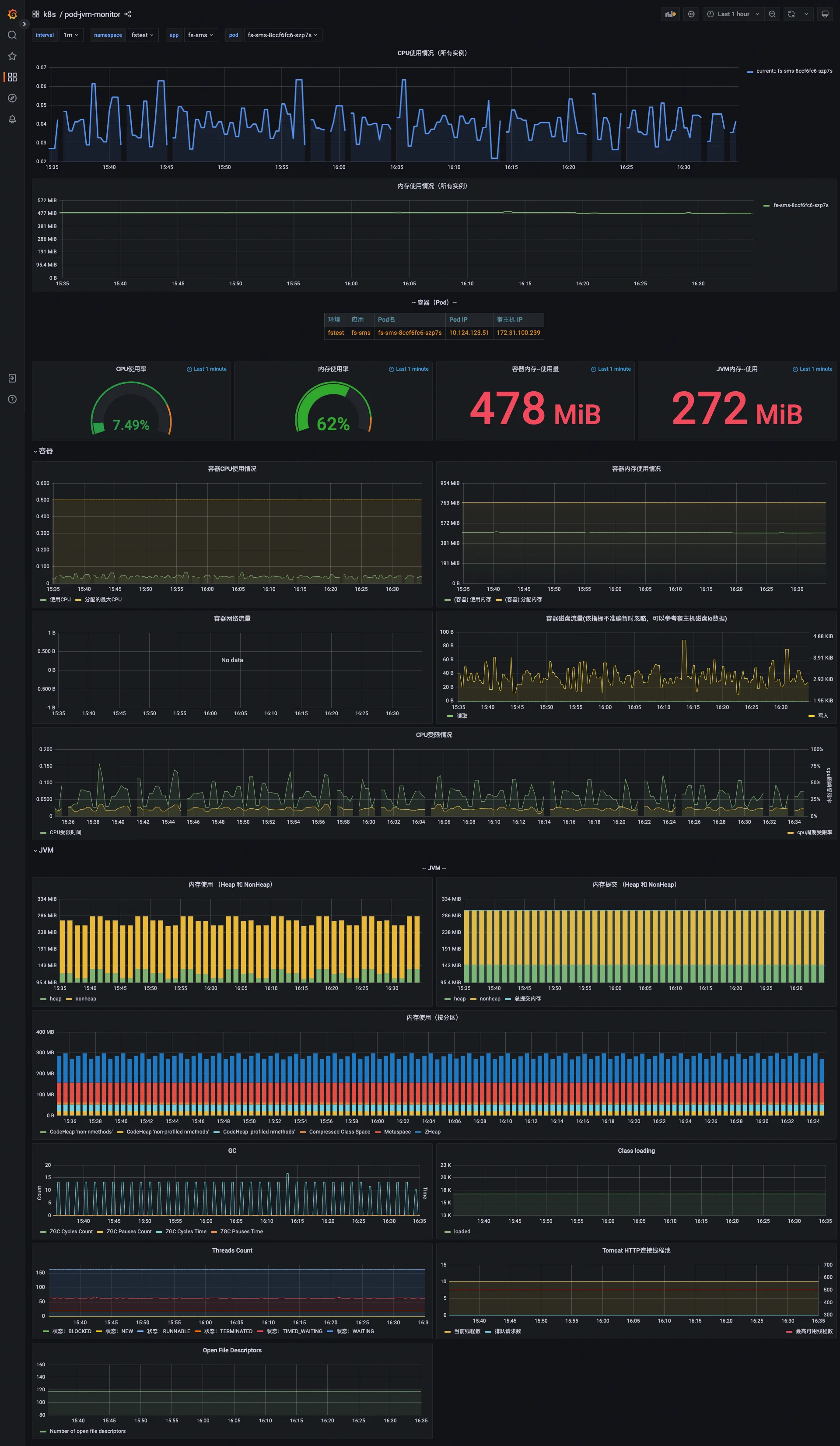Toggle TIMED_WAITING thread state series
The image size is (840, 1446).
click(x=294, y=1331)
